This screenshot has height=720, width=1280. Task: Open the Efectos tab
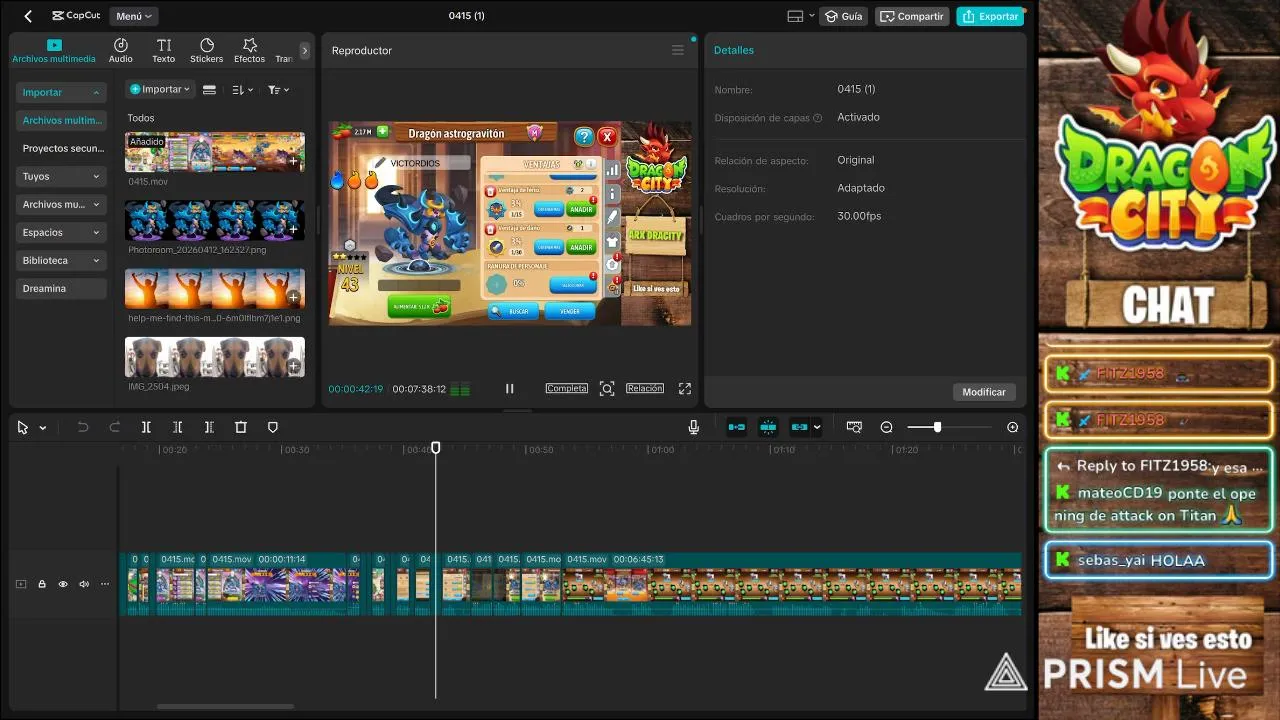pyautogui.click(x=250, y=51)
